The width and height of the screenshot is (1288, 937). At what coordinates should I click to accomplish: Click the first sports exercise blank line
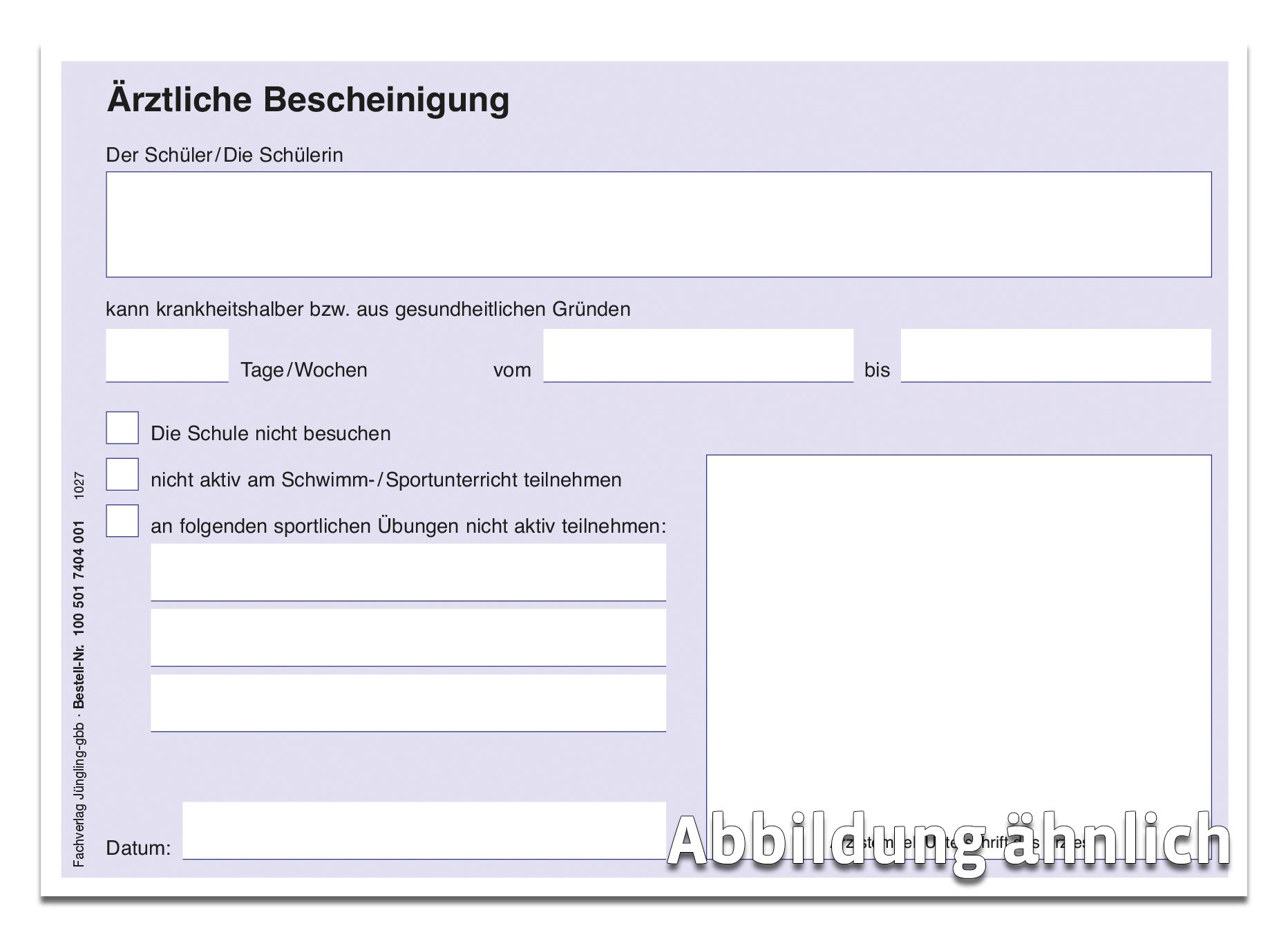coord(408,574)
